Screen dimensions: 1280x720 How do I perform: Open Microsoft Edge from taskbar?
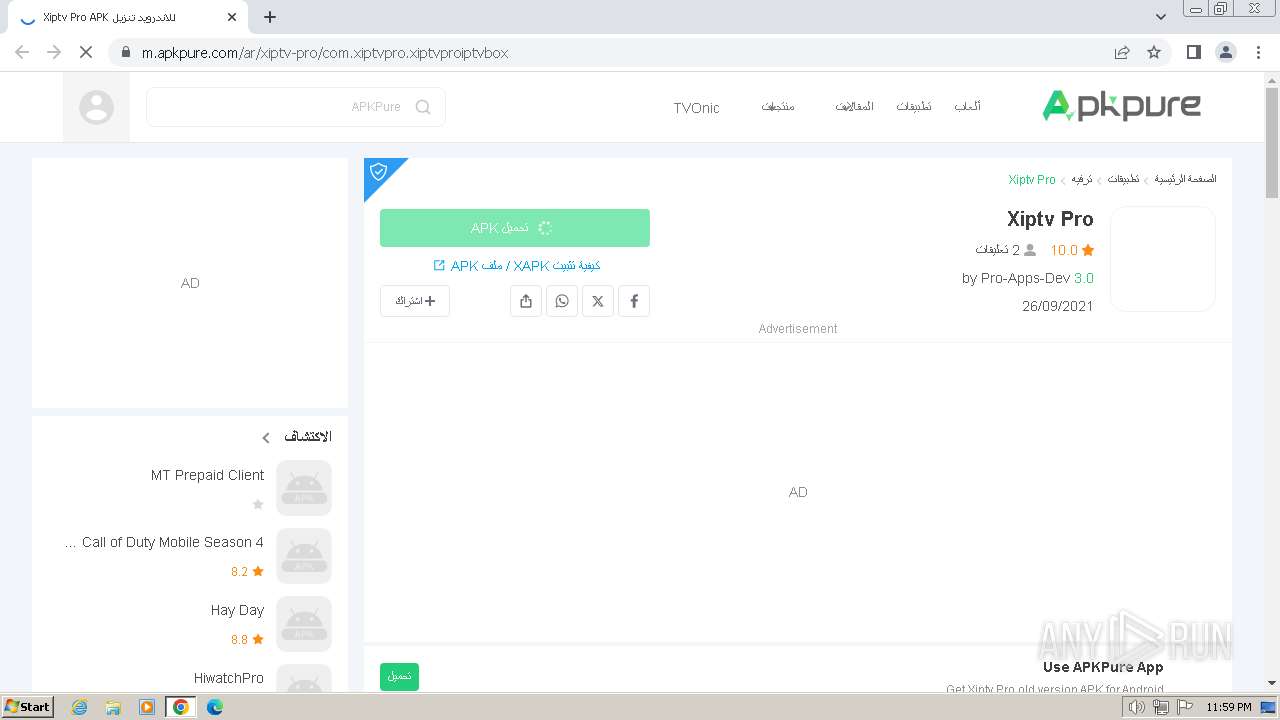pos(214,707)
